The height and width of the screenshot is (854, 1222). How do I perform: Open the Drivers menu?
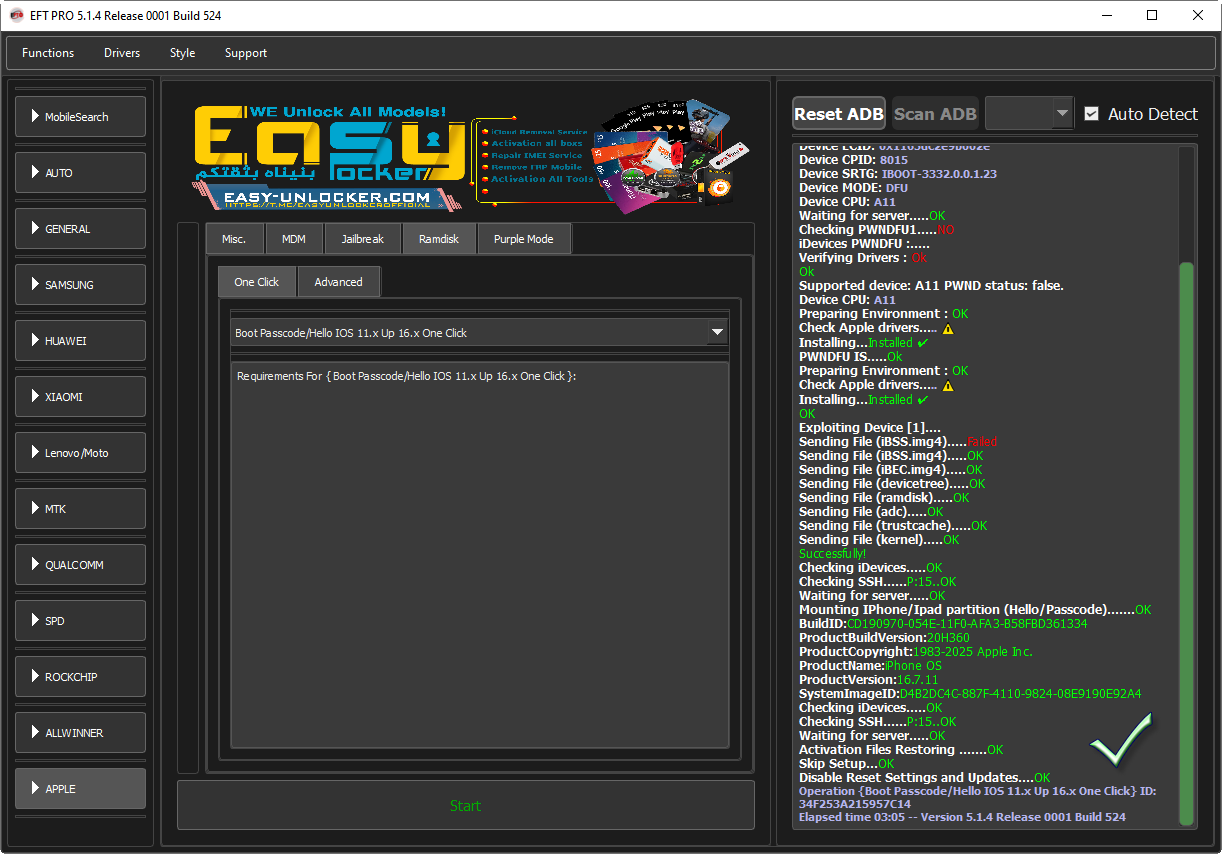(122, 53)
